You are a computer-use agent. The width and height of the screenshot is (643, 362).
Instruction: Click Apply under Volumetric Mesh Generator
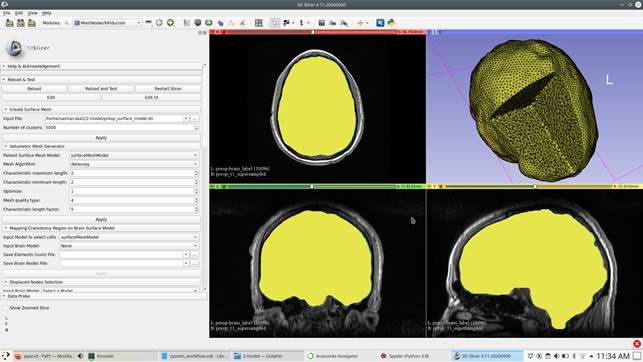[101, 219]
